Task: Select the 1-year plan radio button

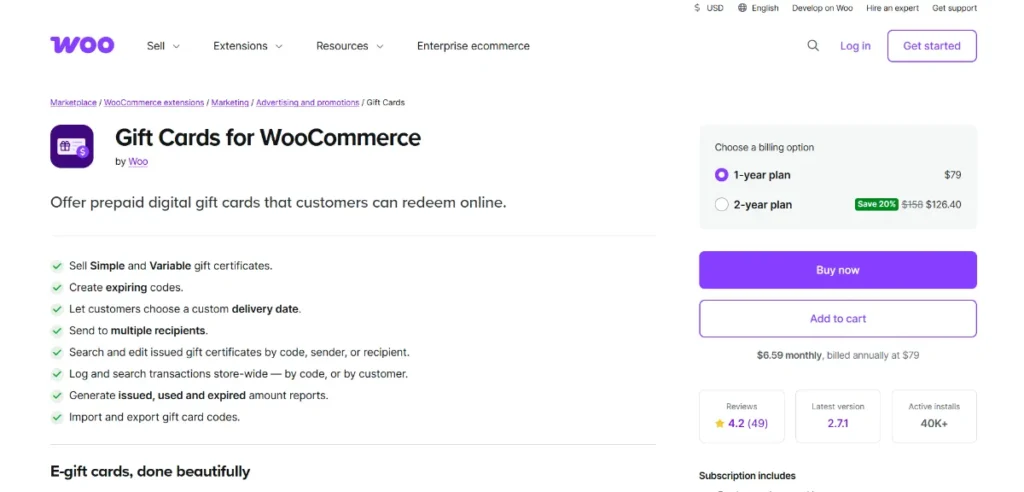Action: (x=722, y=175)
